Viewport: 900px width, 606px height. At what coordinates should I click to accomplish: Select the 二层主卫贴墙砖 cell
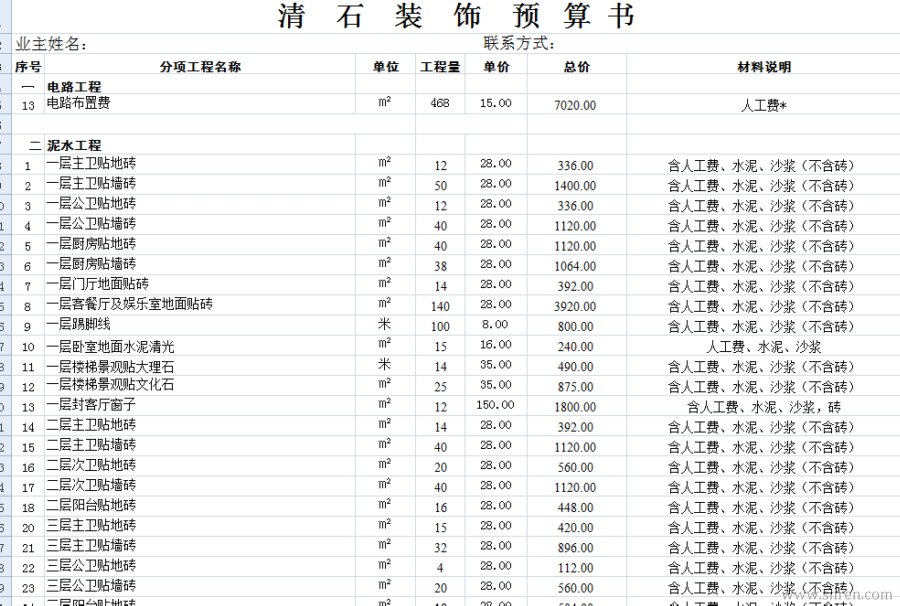200,446
